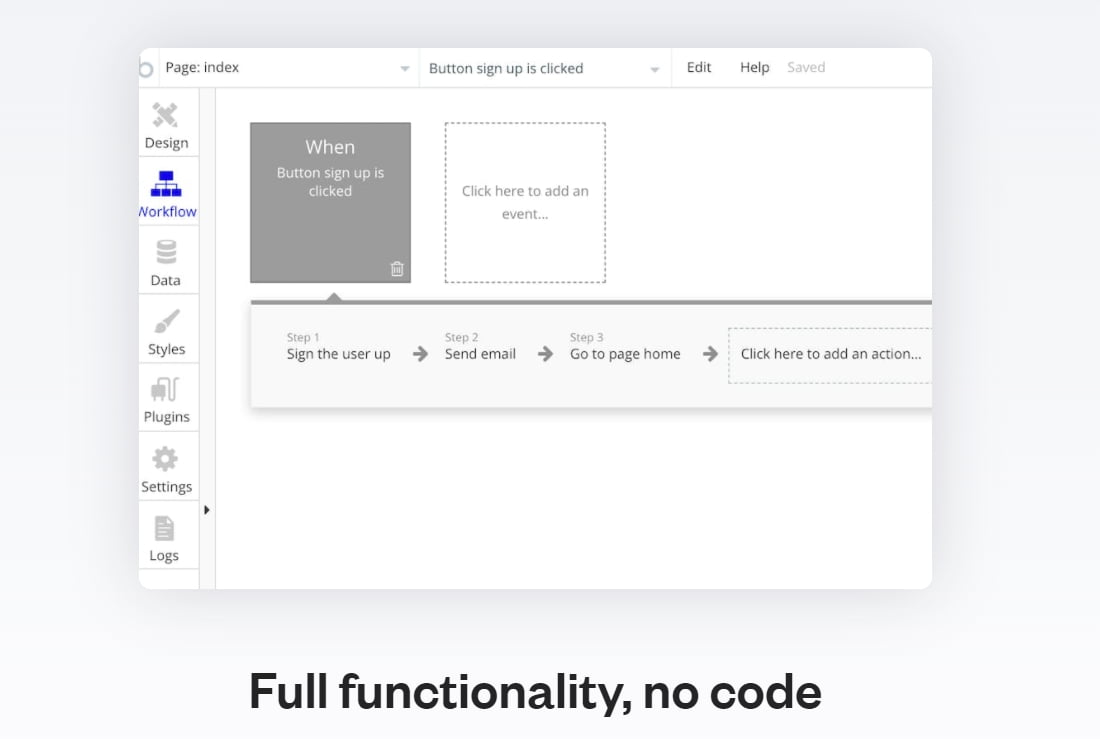
Task: Select Step 3 Go to page home
Action: click(x=625, y=347)
